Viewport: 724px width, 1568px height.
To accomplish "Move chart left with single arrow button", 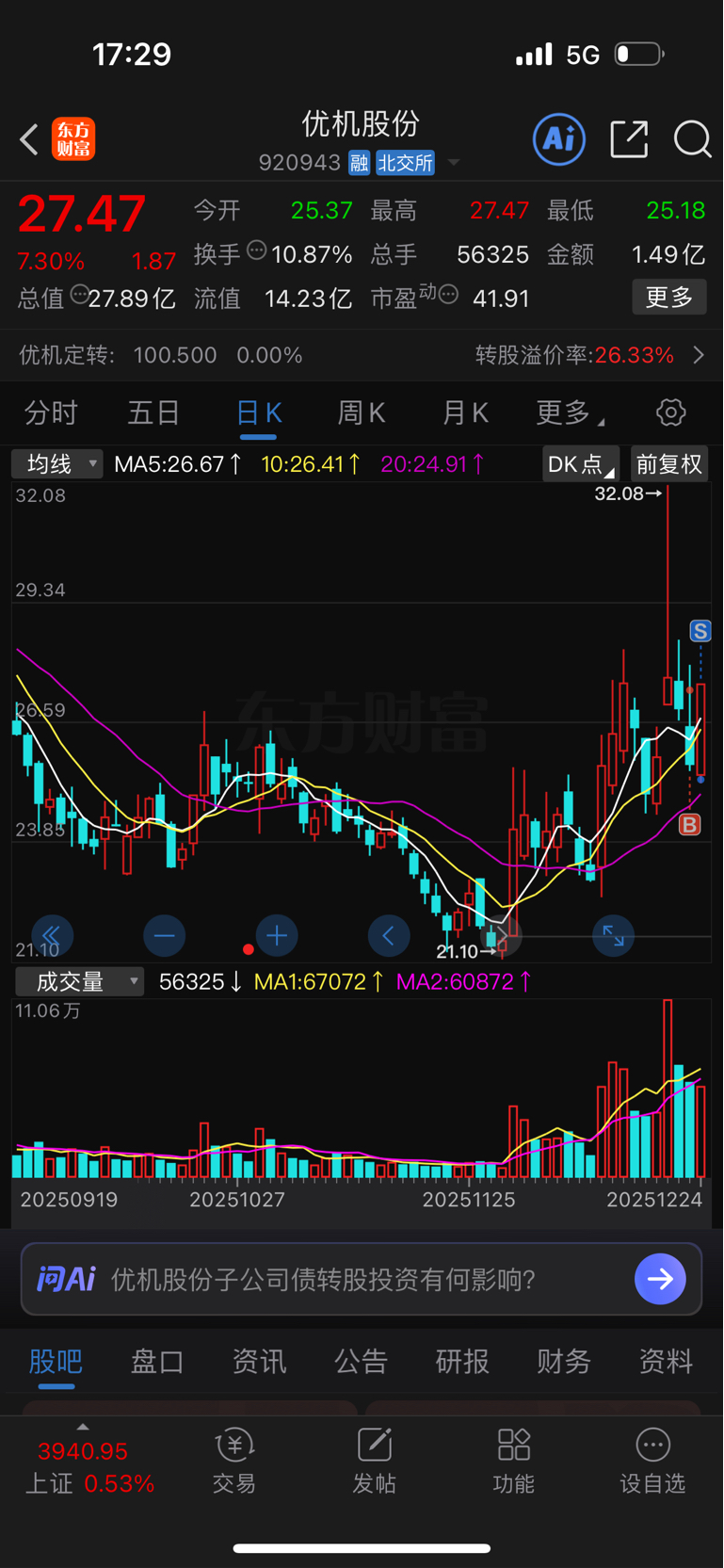I will click(388, 935).
